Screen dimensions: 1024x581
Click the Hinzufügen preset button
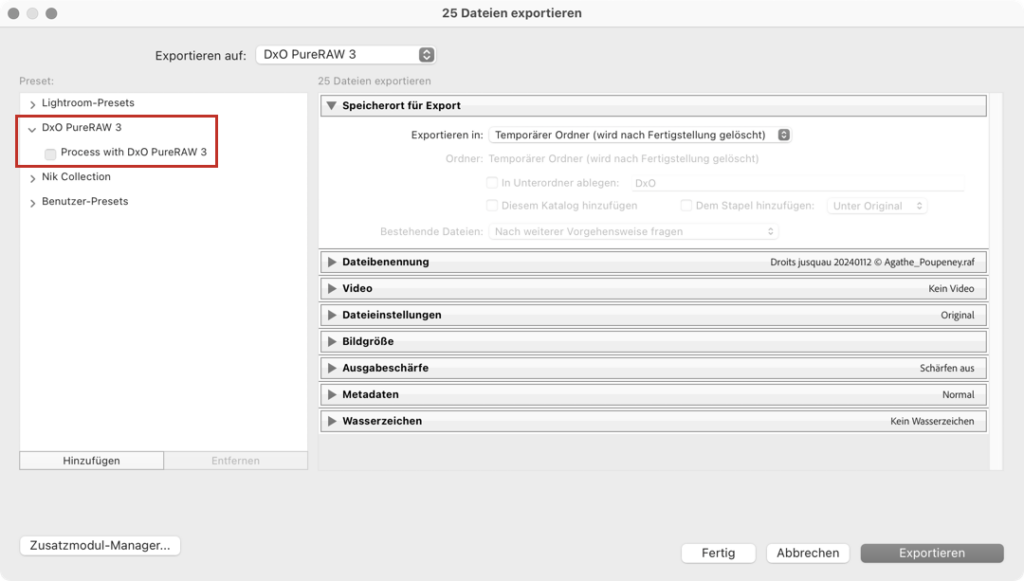[x=91, y=460]
